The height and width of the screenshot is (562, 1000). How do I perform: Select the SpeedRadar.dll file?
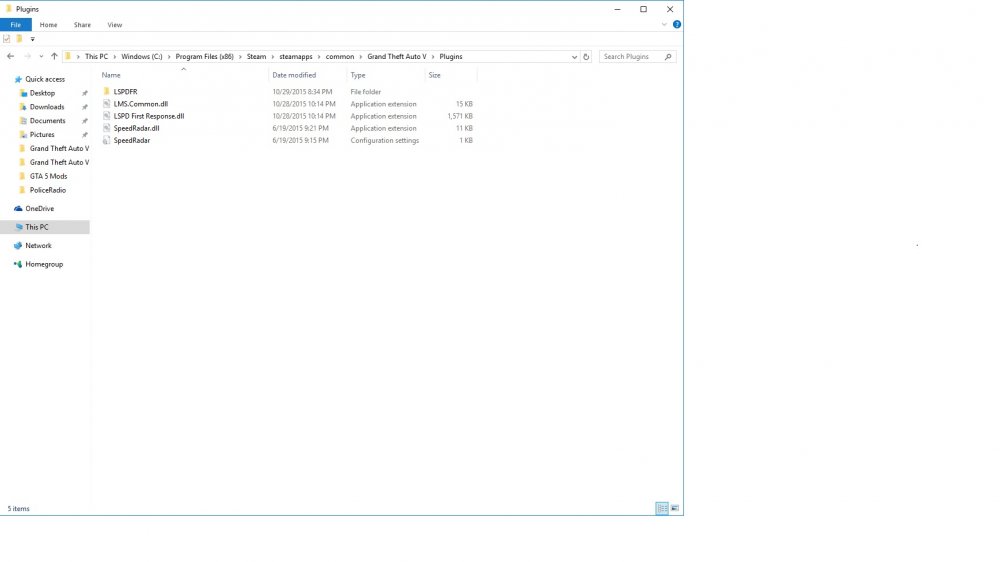pyautogui.click(x=136, y=128)
